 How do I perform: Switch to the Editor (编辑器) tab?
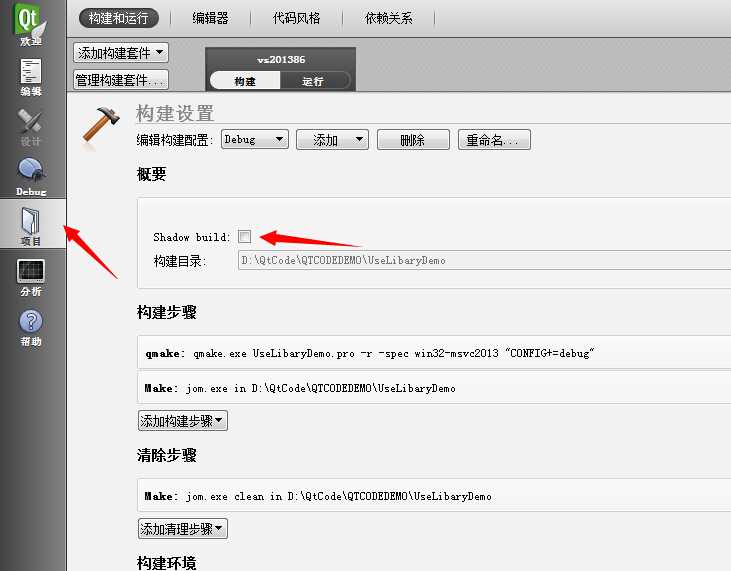click(210, 18)
